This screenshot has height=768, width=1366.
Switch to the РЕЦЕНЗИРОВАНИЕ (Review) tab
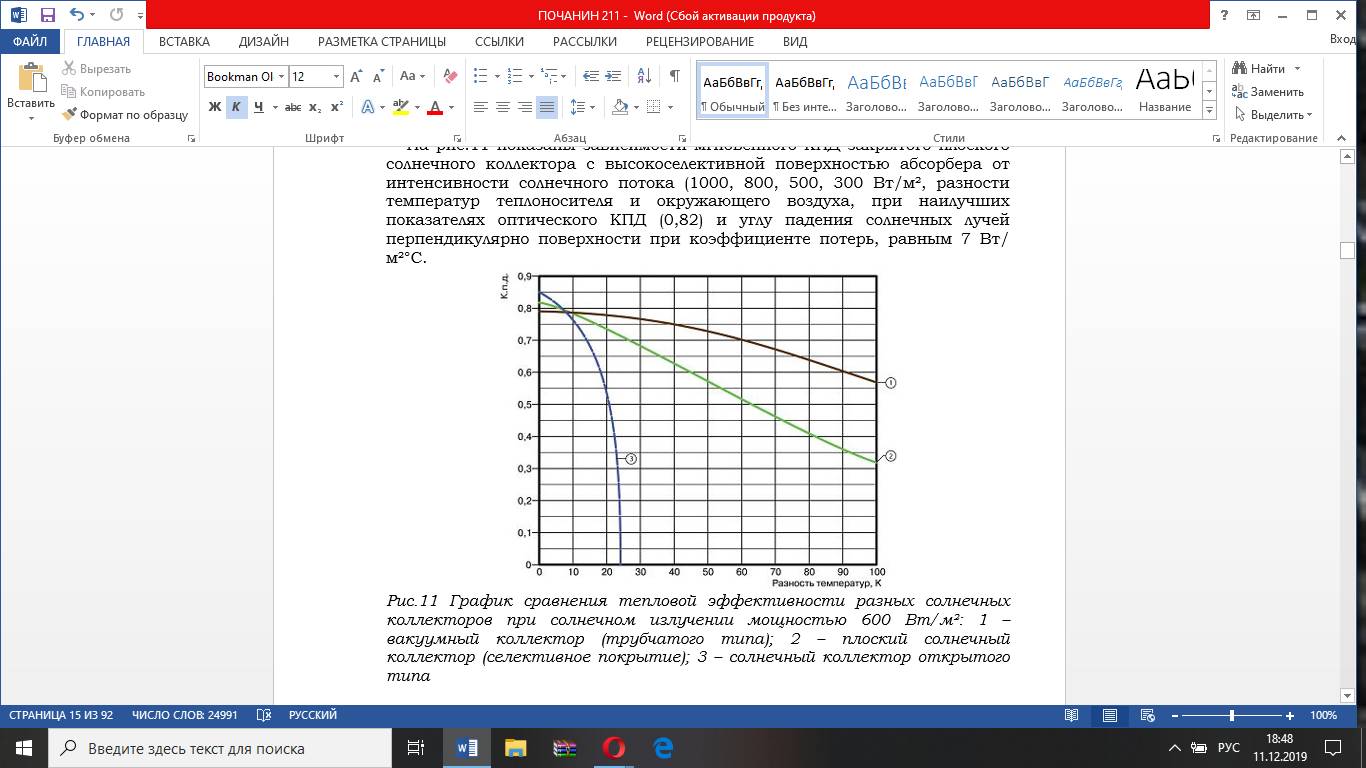700,42
